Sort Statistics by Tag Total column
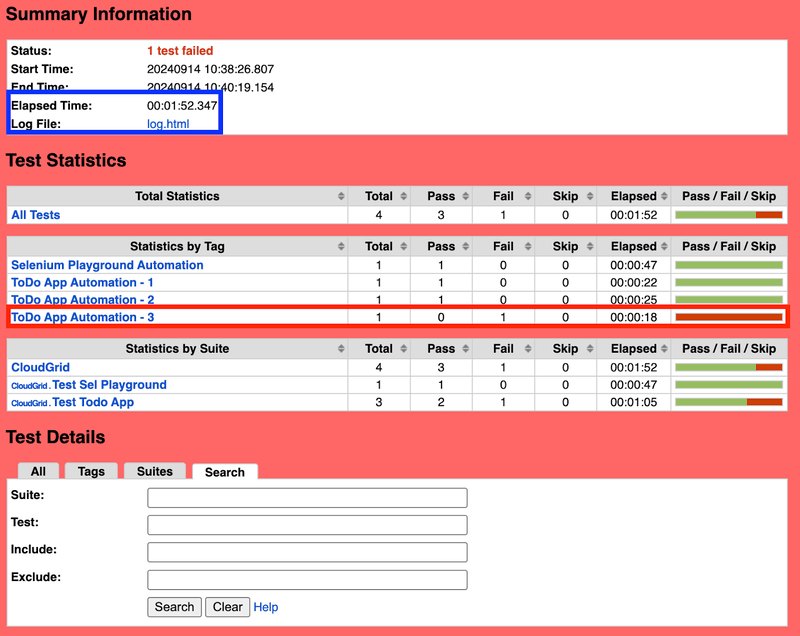 (x=379, y=246)
